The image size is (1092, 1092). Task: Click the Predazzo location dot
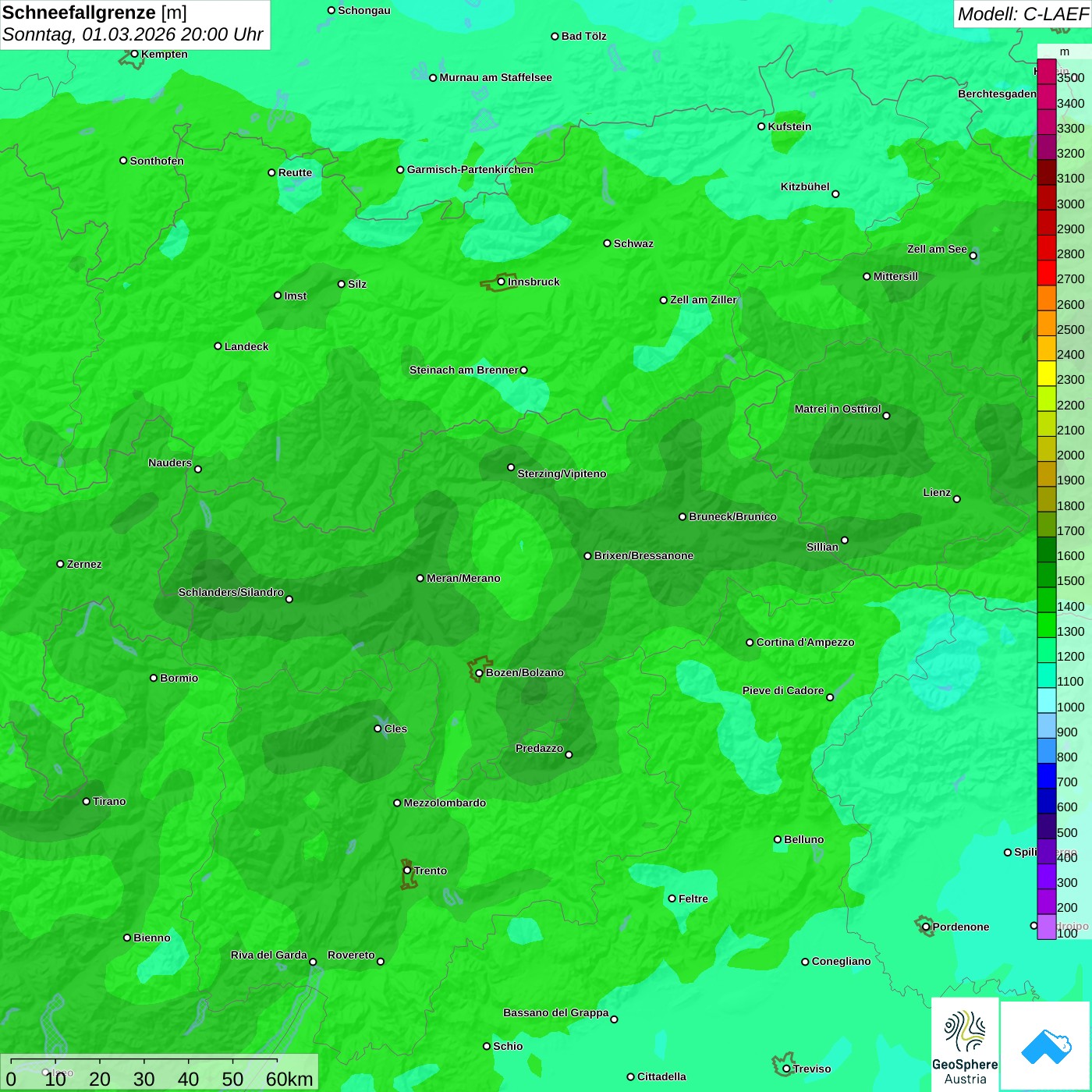(569, 754)
